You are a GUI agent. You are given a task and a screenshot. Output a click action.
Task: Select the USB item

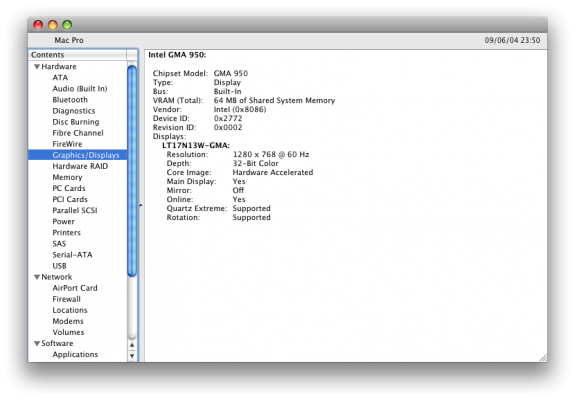[59, 266]
